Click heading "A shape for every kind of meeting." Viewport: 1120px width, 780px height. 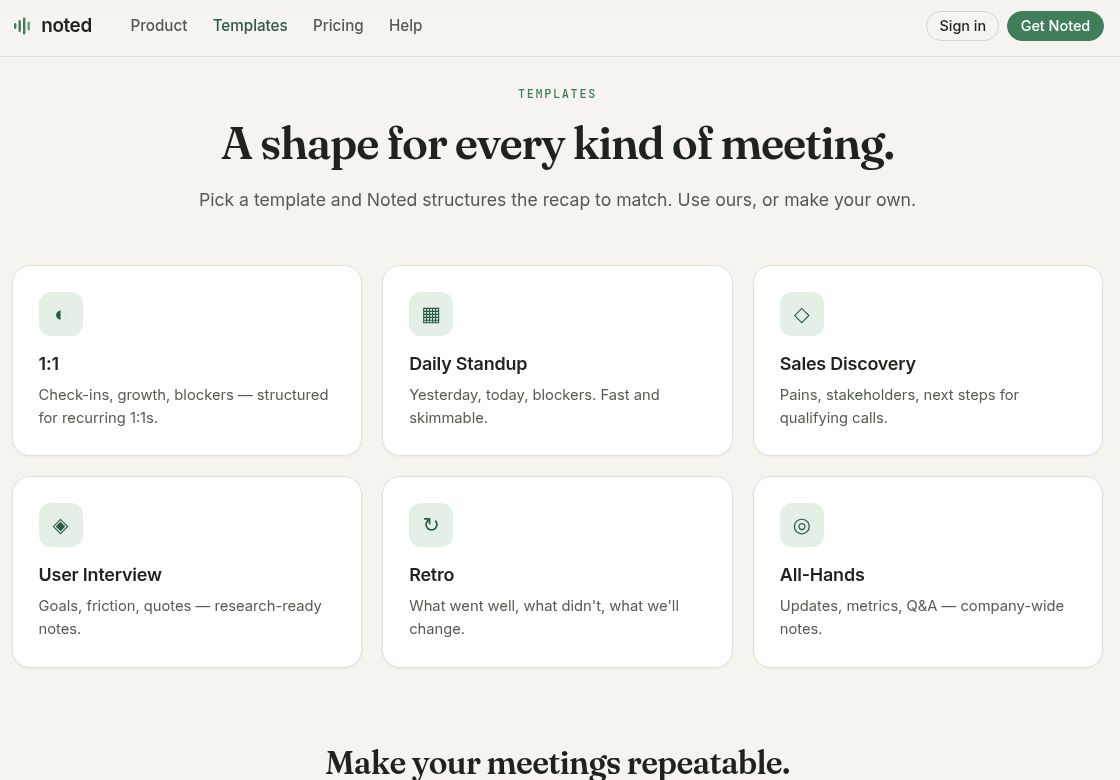557,144
